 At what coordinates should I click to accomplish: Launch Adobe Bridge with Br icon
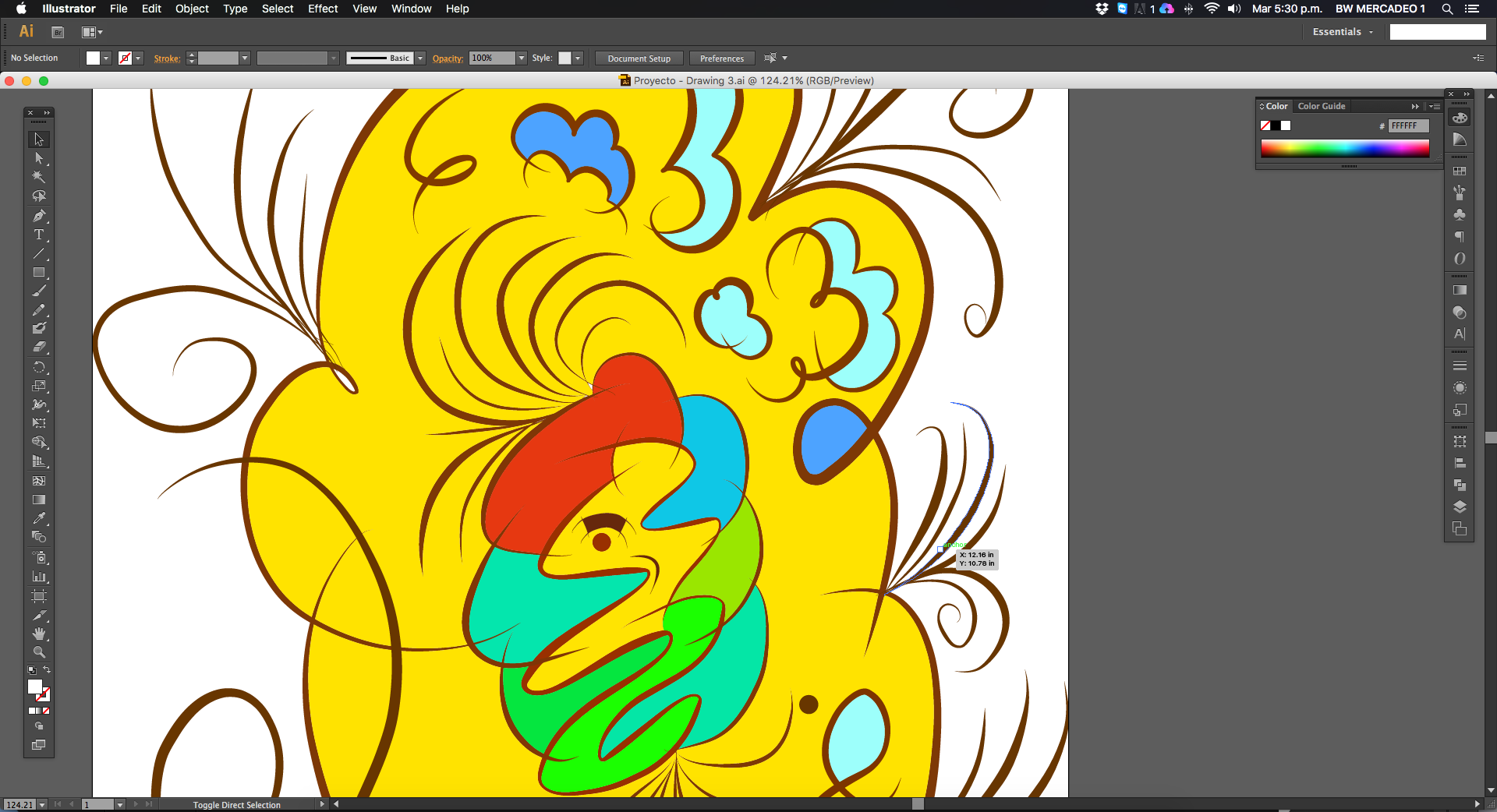[58, 32]
